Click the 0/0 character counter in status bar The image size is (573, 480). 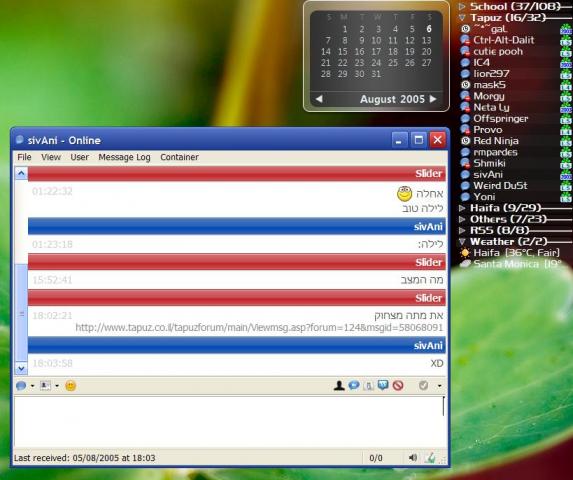[376, 458]
